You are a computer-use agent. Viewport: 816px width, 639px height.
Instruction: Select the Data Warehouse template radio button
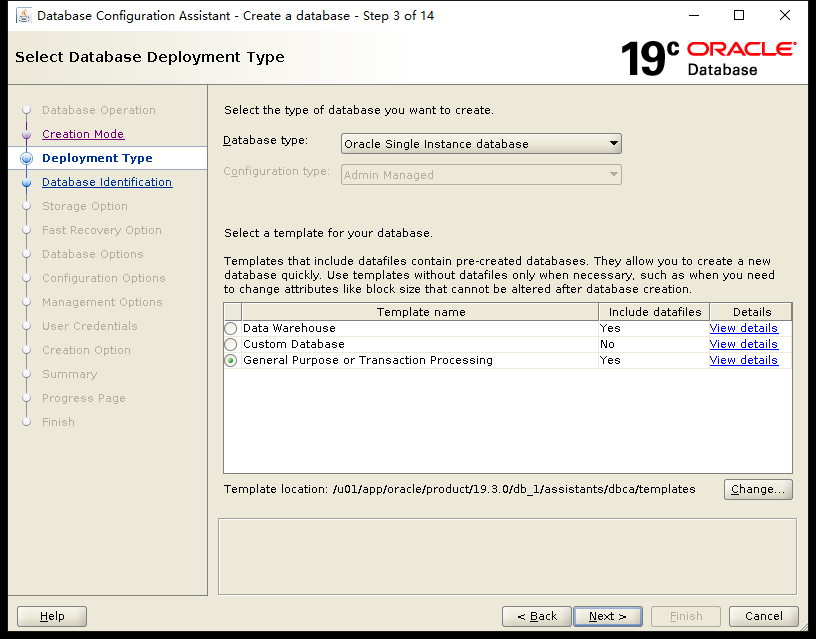231,328
